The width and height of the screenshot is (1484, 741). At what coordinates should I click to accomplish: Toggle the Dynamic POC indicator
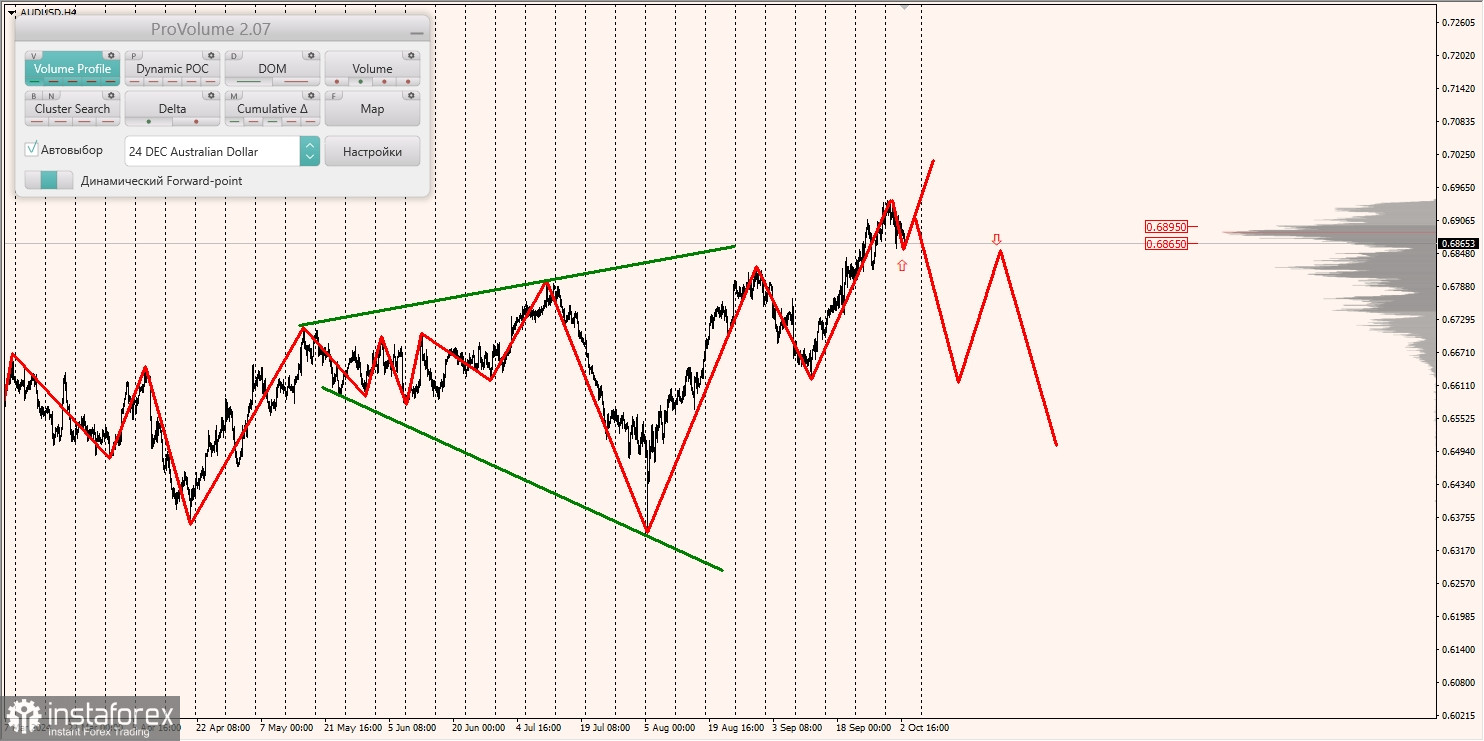click(172, 69)
